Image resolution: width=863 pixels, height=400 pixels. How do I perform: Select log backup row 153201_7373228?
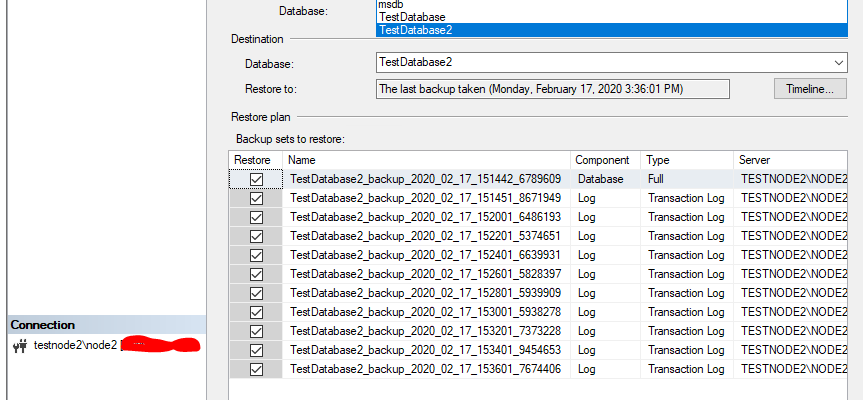(425, 331)
